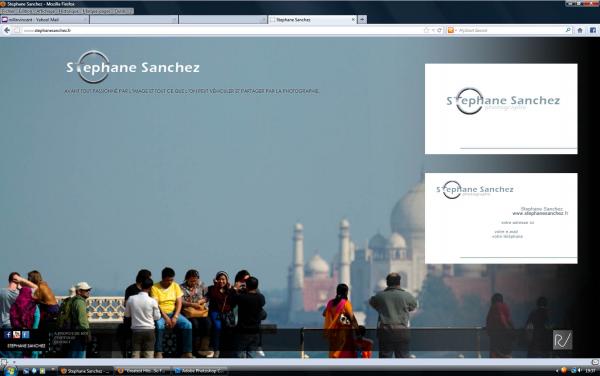Open the search engine selector icon
Image resolution: width=600 pixels, height=376 pixels.
tap(451, 30)
